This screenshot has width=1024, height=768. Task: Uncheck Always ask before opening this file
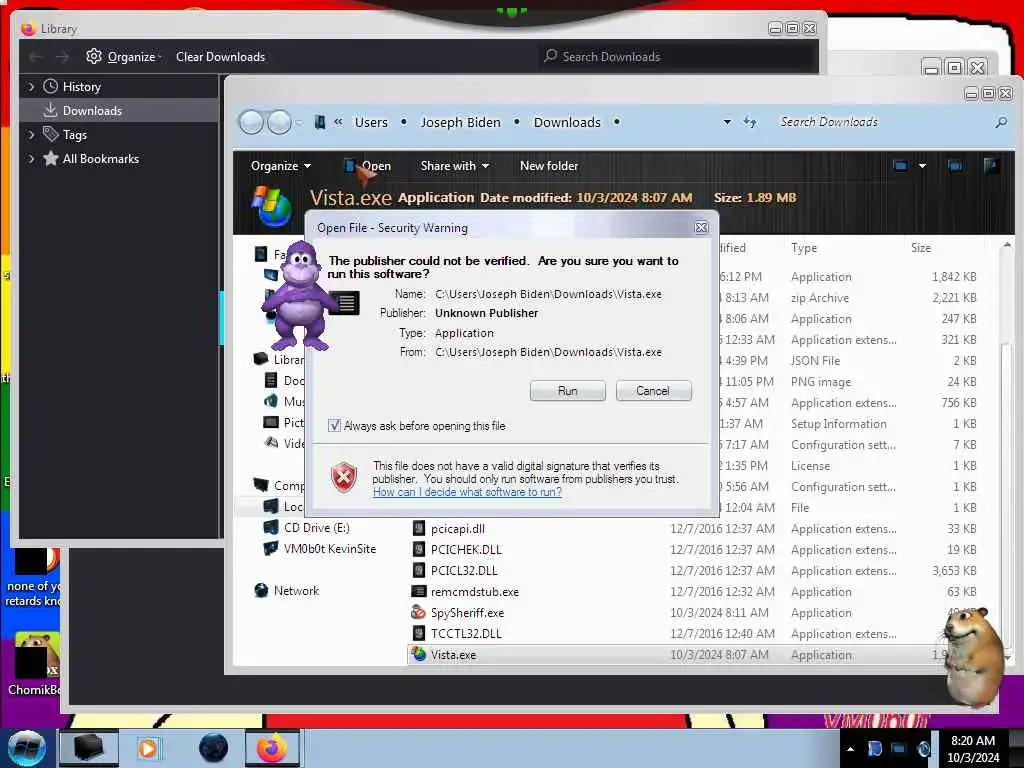334,426
